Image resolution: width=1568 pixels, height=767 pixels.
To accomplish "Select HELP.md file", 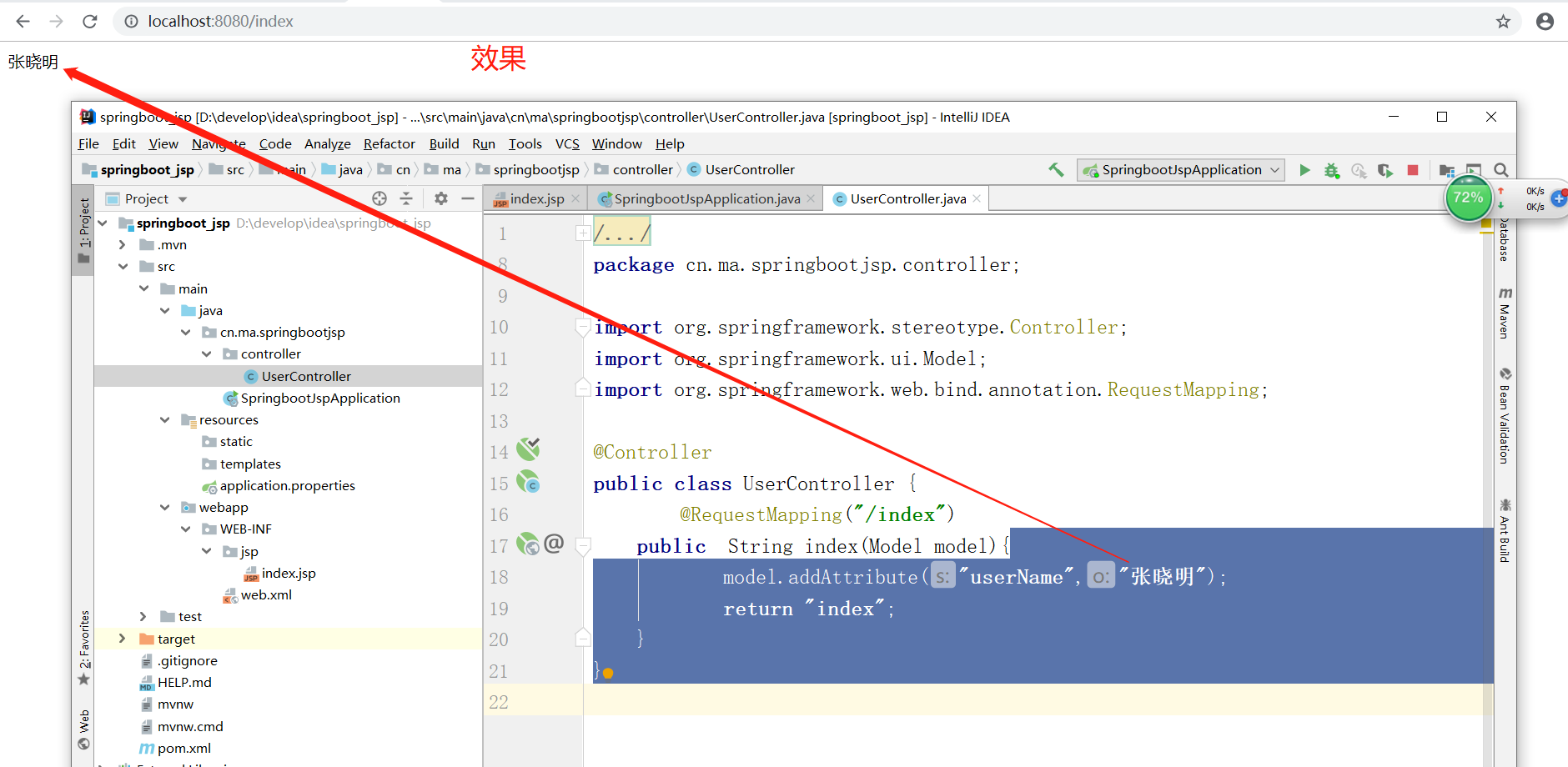I will 184,683.
